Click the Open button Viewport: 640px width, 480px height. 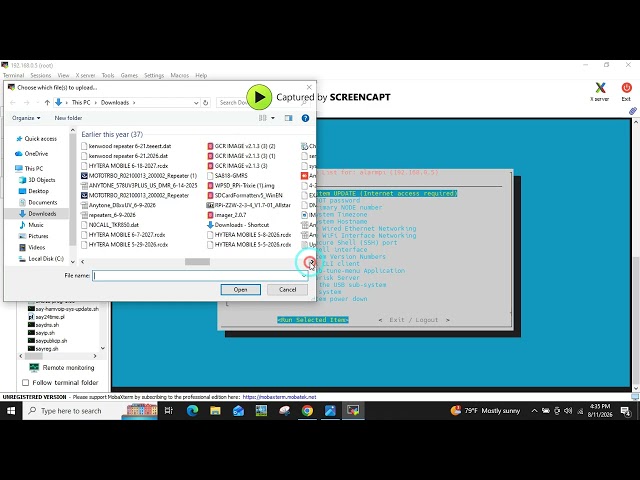click(x=240, y=290)
